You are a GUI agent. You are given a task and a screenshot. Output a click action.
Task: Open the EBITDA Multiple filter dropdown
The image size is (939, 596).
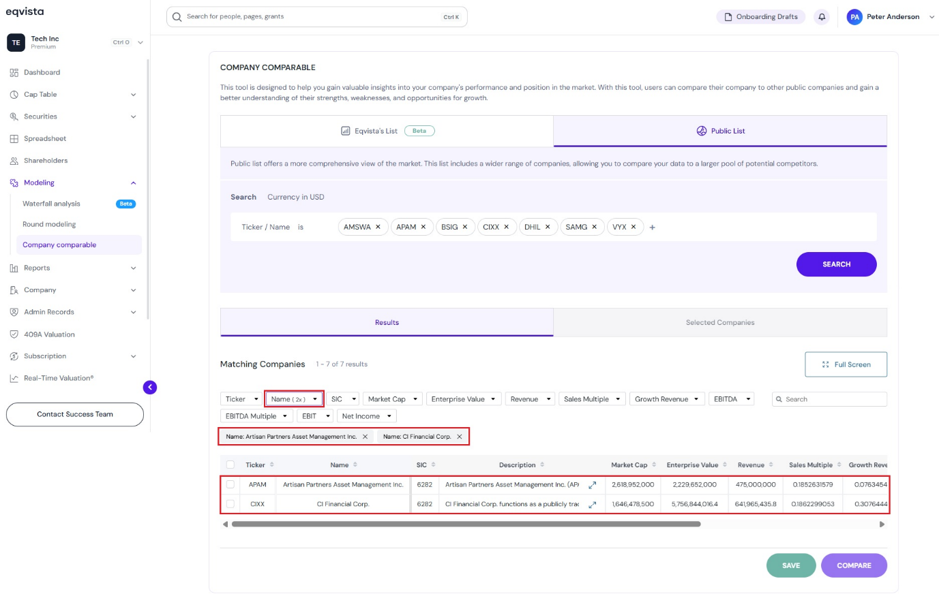256,416
